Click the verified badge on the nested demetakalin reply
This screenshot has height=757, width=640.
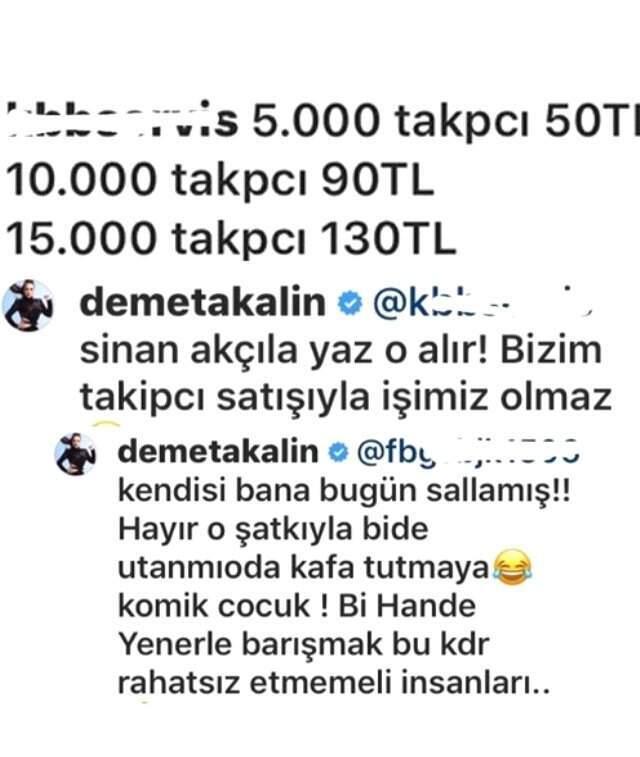[338, 453]
